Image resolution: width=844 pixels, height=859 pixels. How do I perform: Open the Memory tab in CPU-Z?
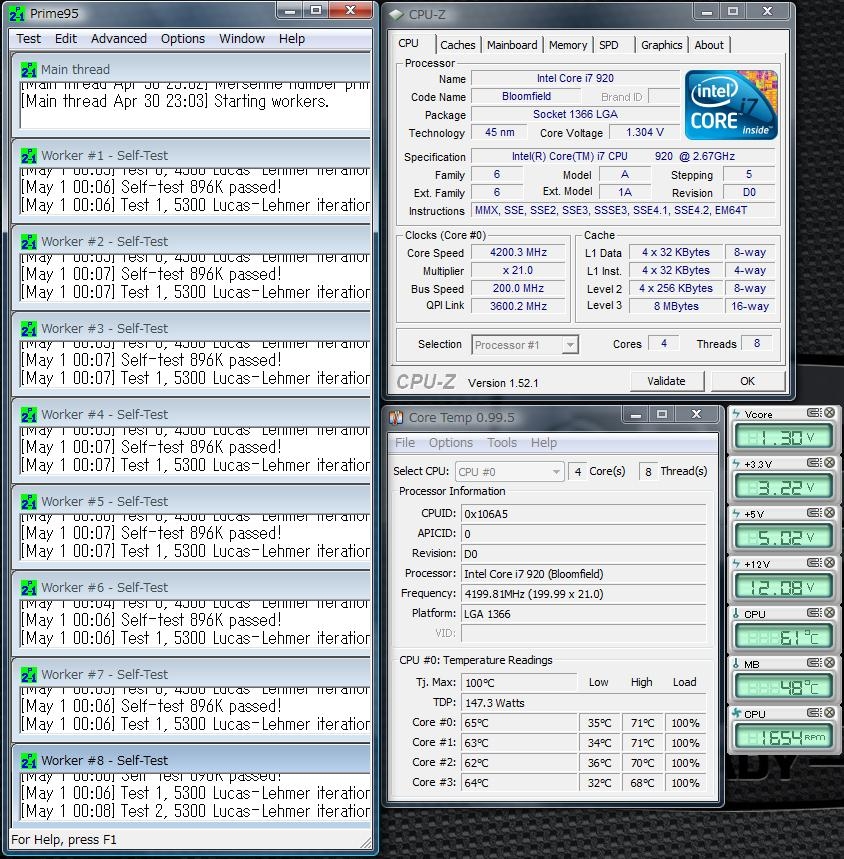(567, 45)
